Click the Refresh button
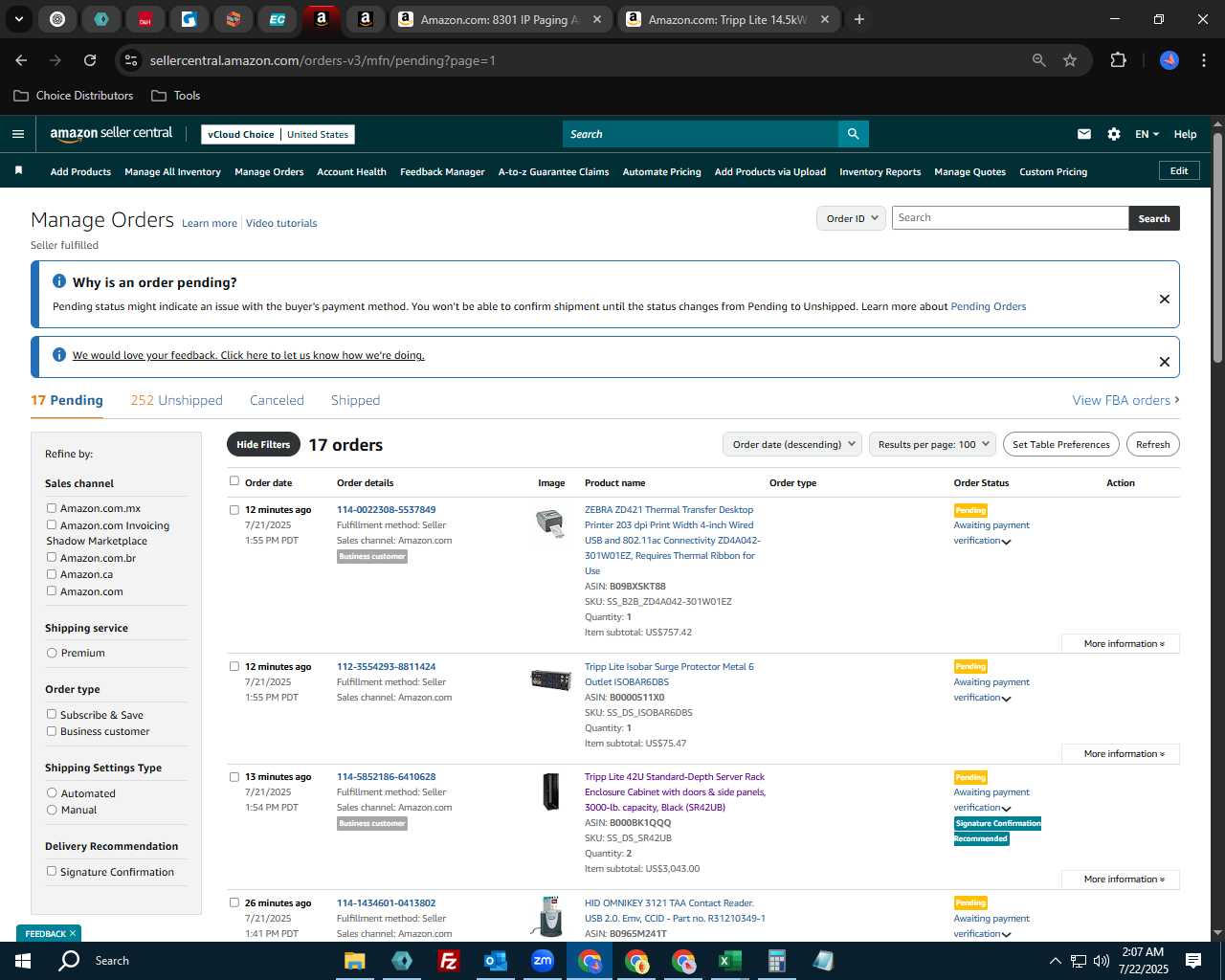 (1152, 444)
